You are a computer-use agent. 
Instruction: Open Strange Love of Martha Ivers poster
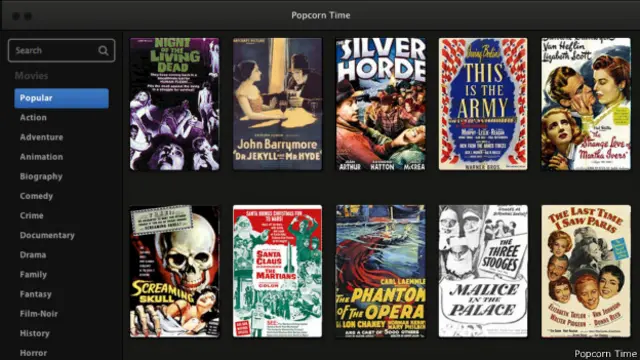tap(586, 104)
